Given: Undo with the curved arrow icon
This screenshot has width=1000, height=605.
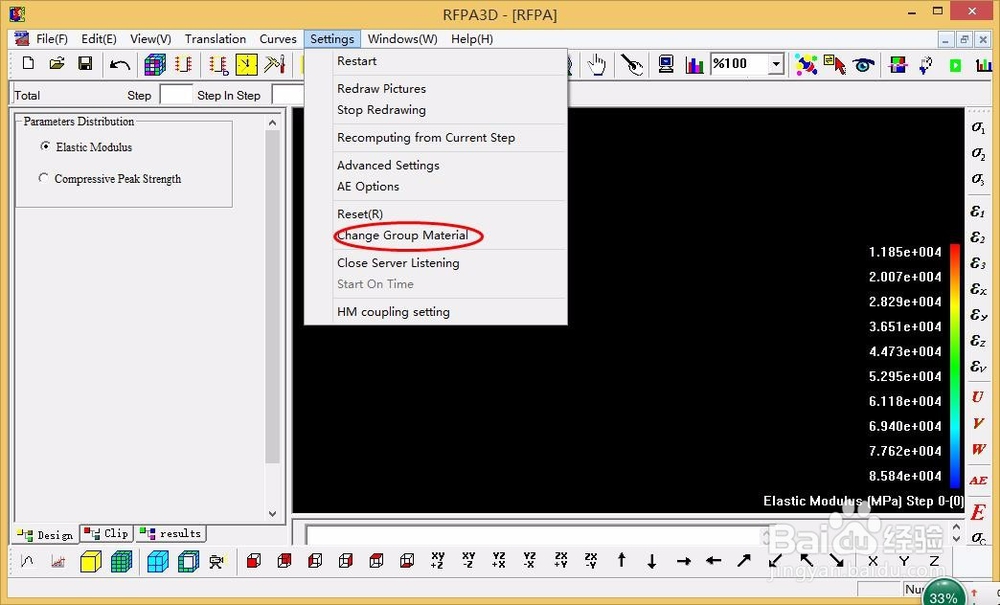Looking at the screenshot, I should pos(119,64).
